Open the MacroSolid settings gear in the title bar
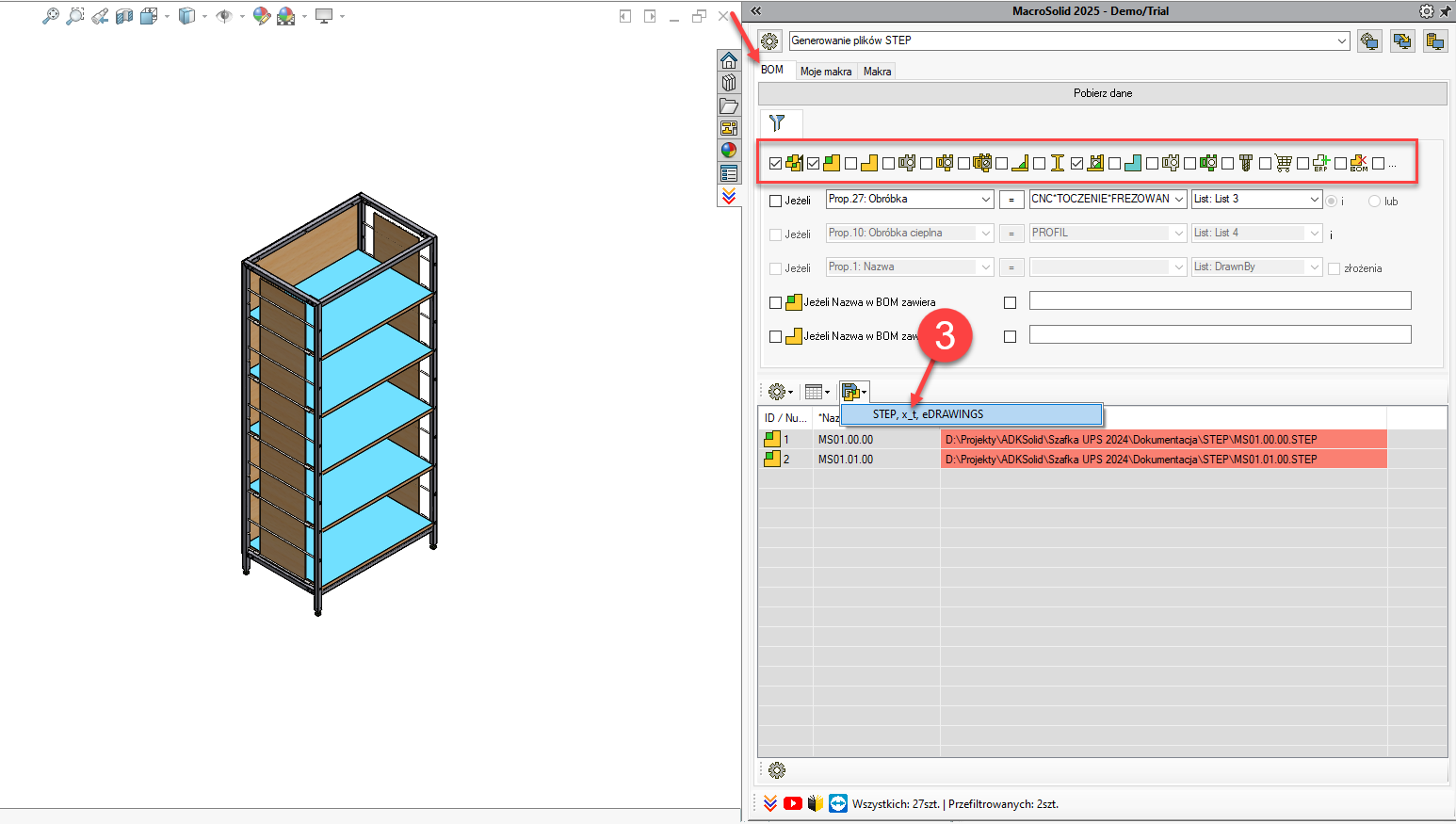Viewport: 1456px width, 824px height. pyautogui.click(x=1427, y=11)
